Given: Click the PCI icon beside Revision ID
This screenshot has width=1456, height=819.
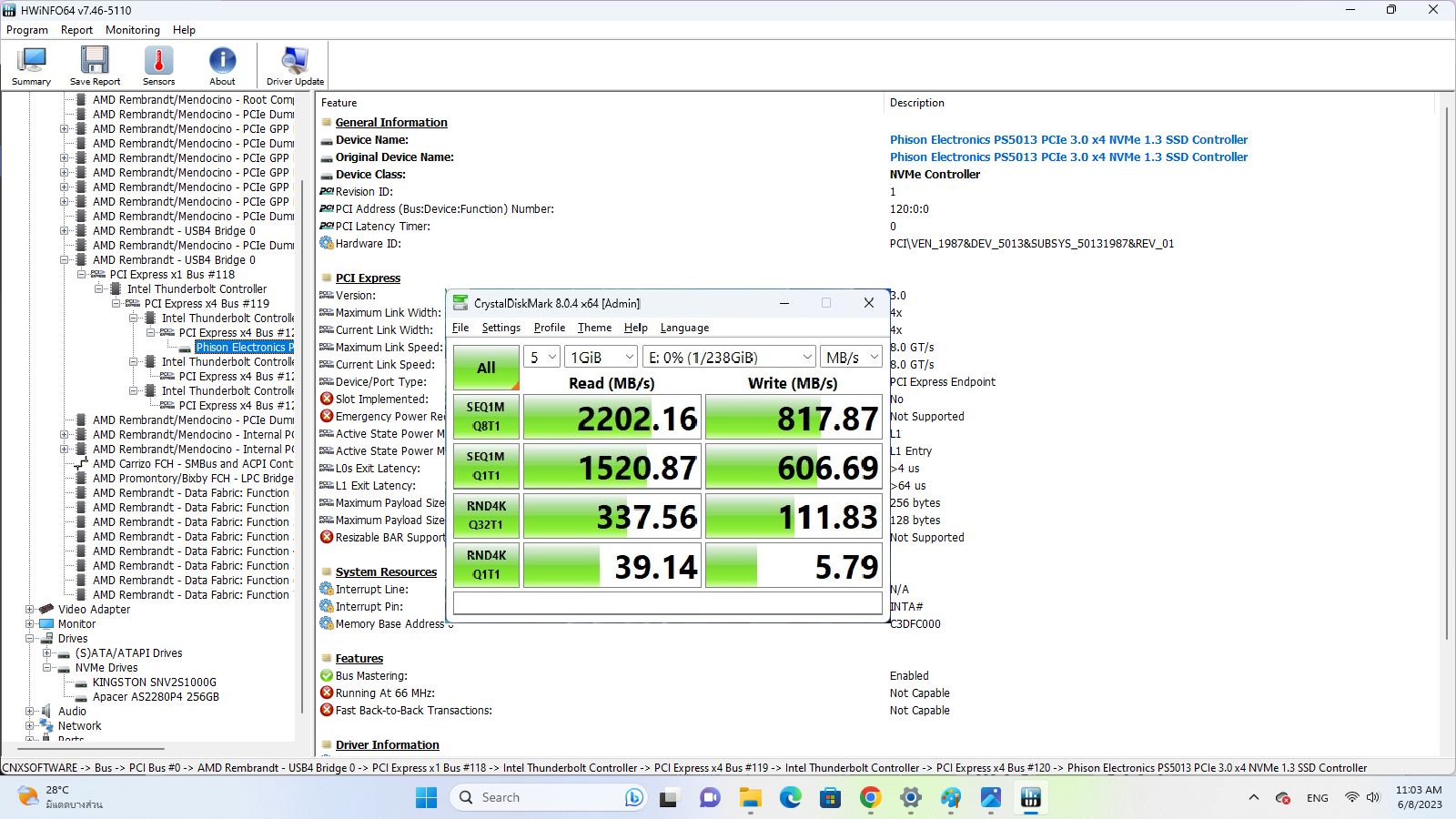Looking at the screenshot, I should (x=327, y=191).
